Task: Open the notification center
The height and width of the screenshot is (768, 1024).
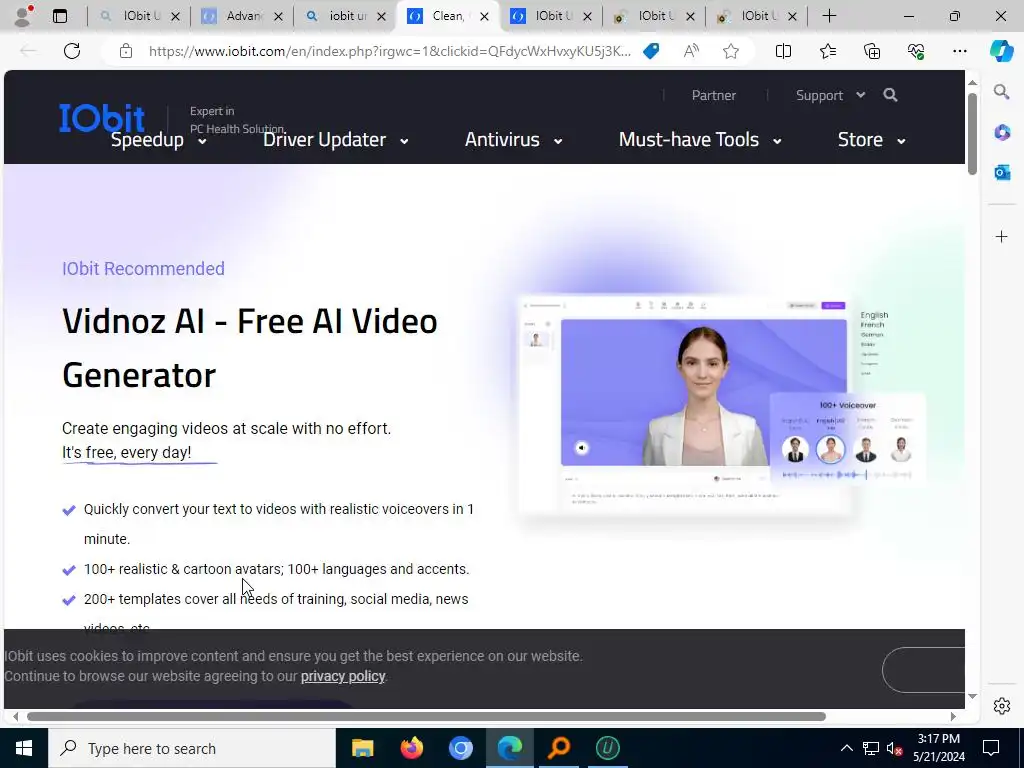Action: (x=991, y=748)
